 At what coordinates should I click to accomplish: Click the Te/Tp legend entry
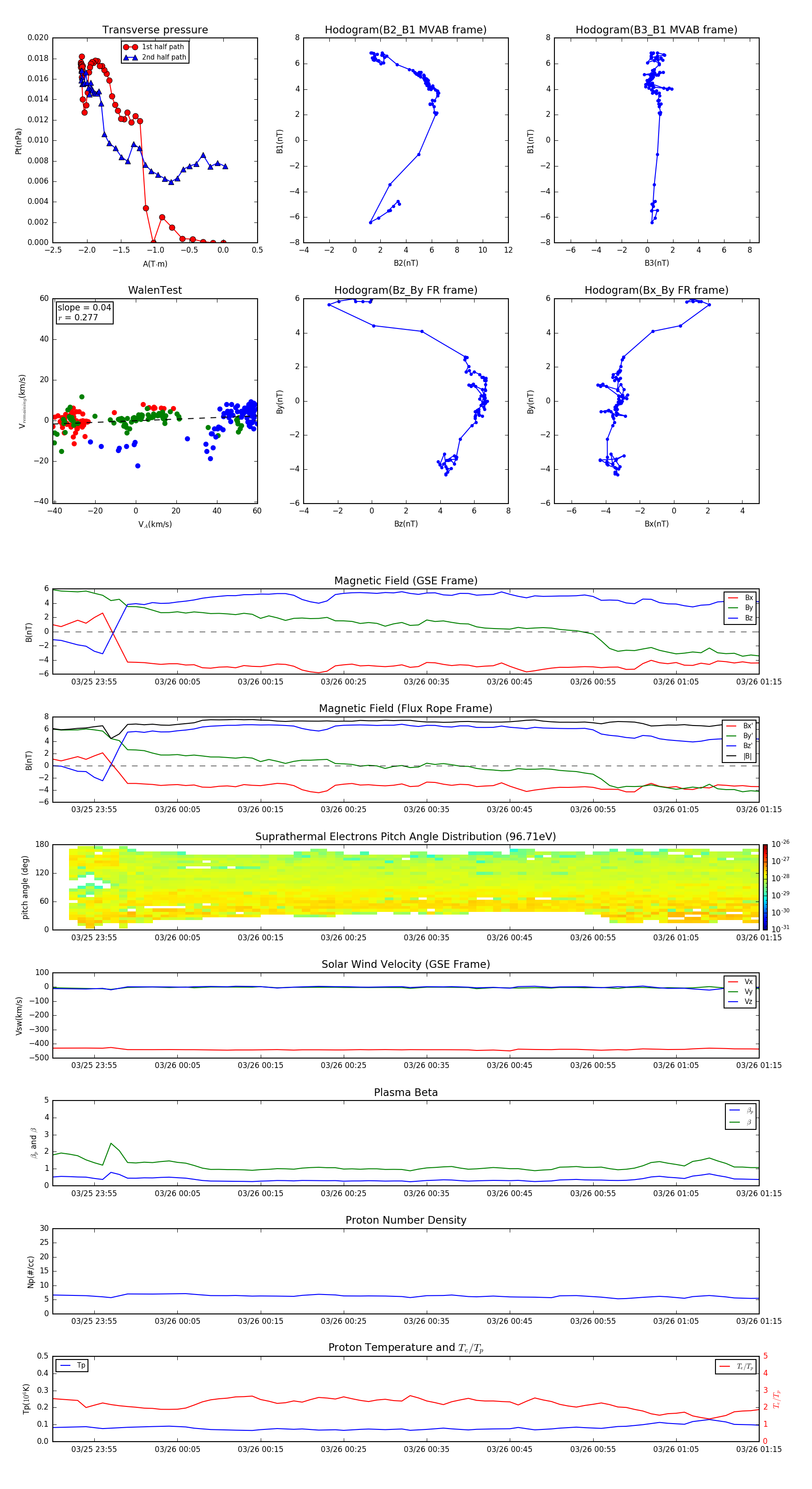pyautogui.click(x=736, y=1366)
